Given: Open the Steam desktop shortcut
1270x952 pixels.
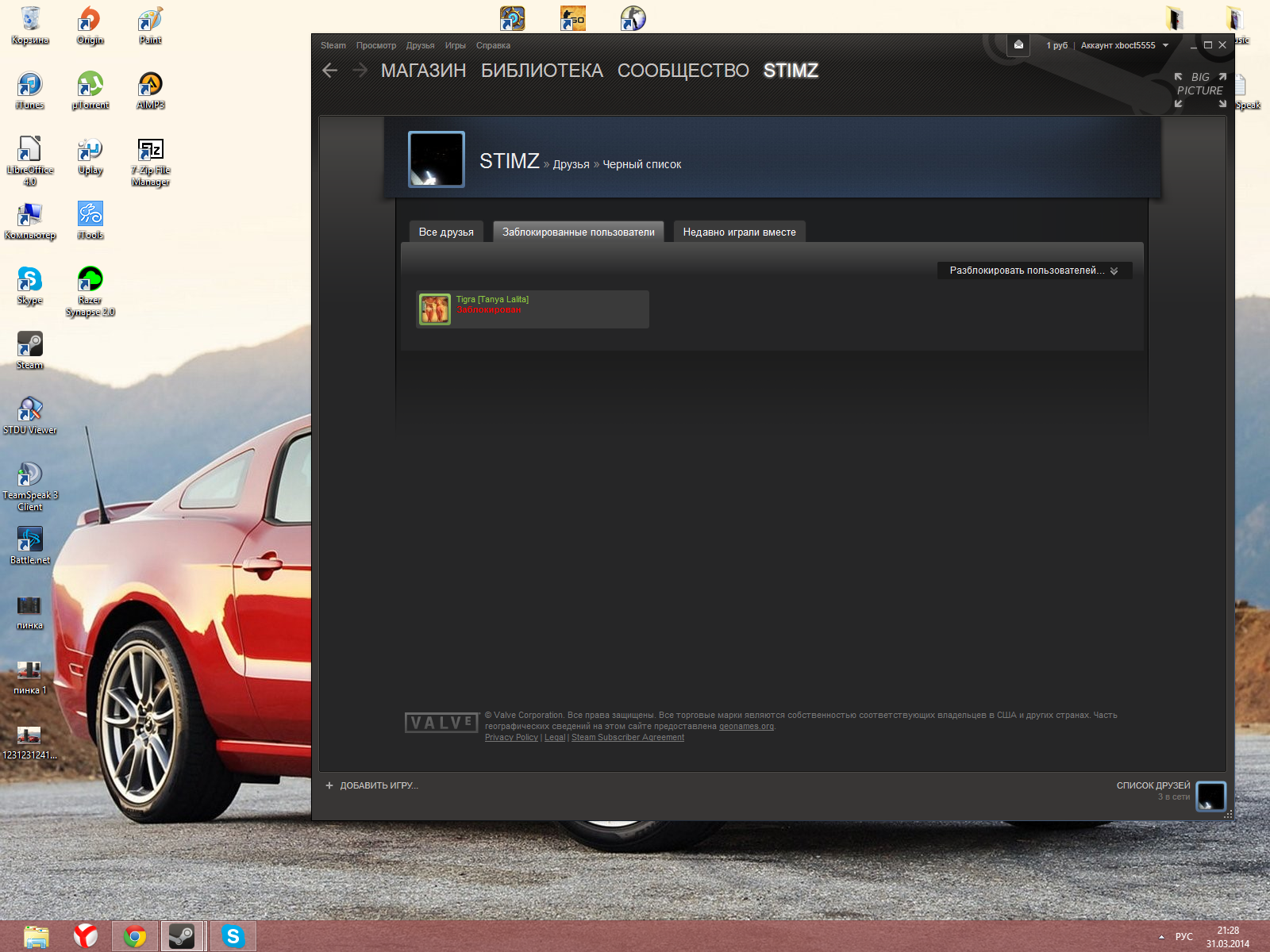Looking at the screenshot, I should 30,350.
